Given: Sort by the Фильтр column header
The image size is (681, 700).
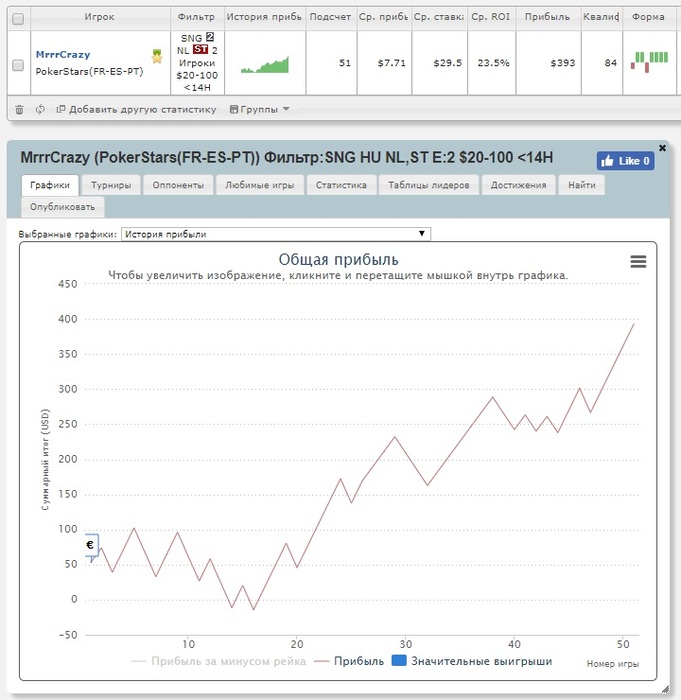Looking at the screenshot, I should (196, 17).
